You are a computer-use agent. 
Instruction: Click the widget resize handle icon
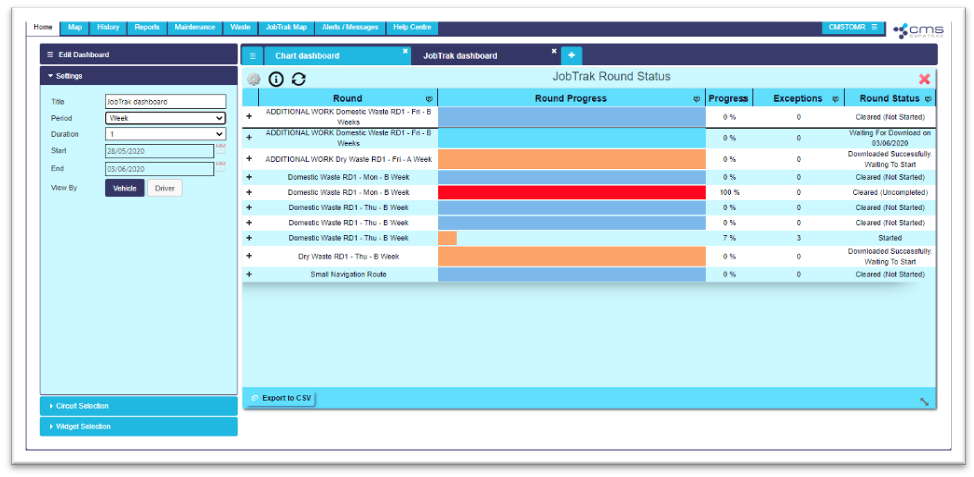click(924, 401)
